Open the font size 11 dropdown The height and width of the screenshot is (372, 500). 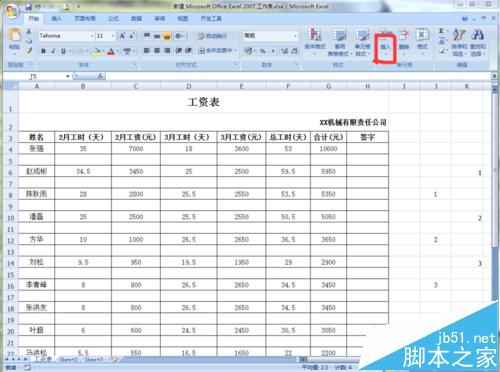[x=113, y=36]
